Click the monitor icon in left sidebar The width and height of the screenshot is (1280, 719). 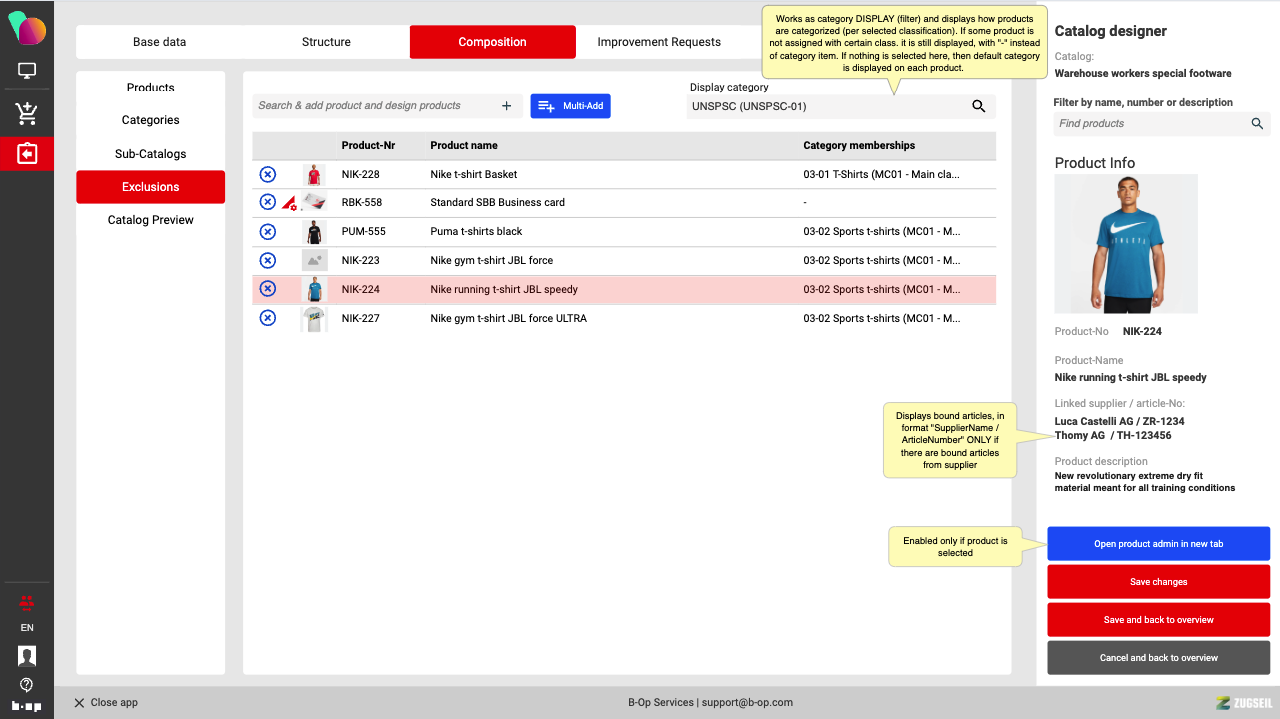(x=27, y=72)
